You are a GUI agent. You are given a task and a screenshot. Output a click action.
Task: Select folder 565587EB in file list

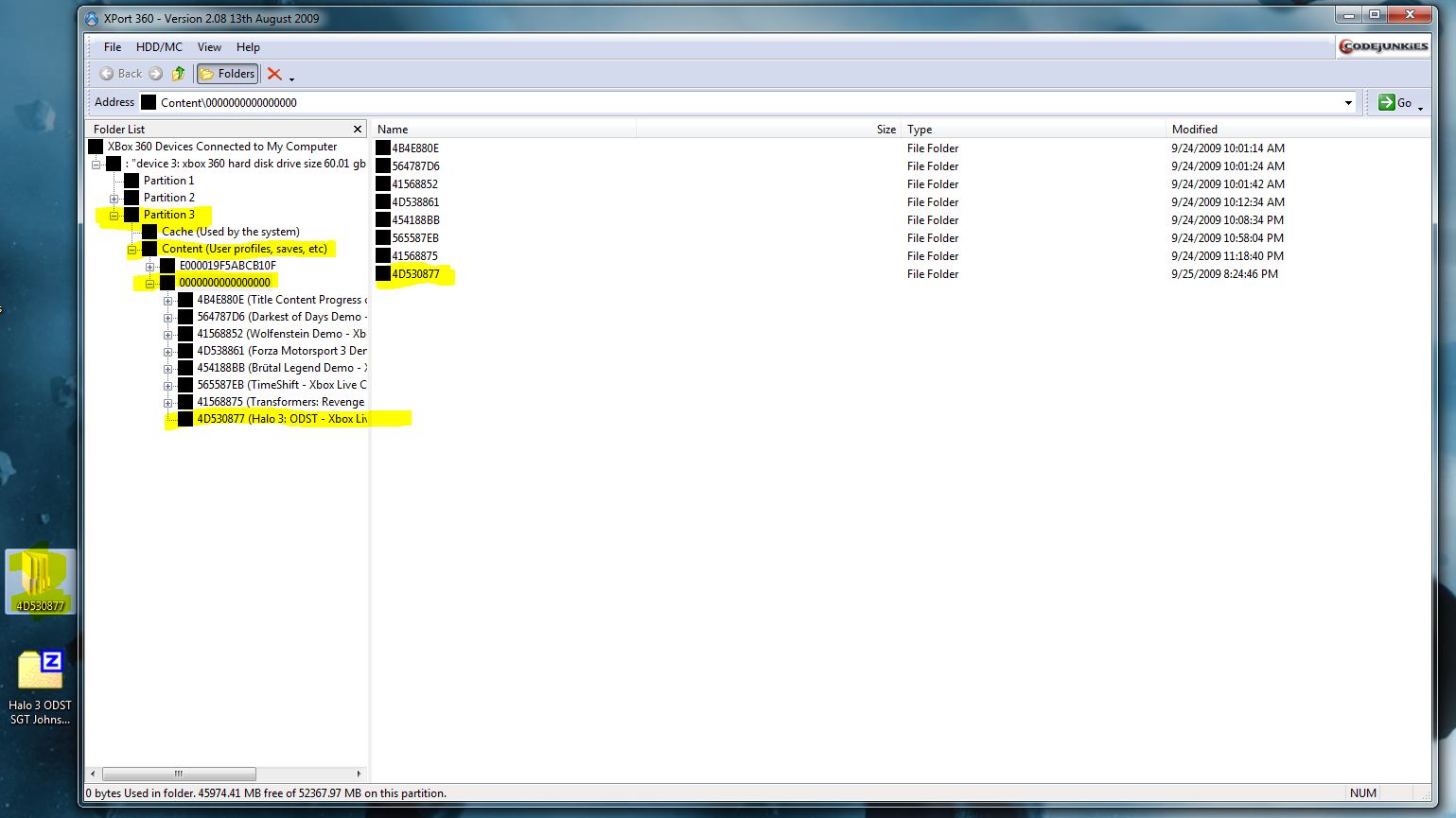(x=415, y=238)
